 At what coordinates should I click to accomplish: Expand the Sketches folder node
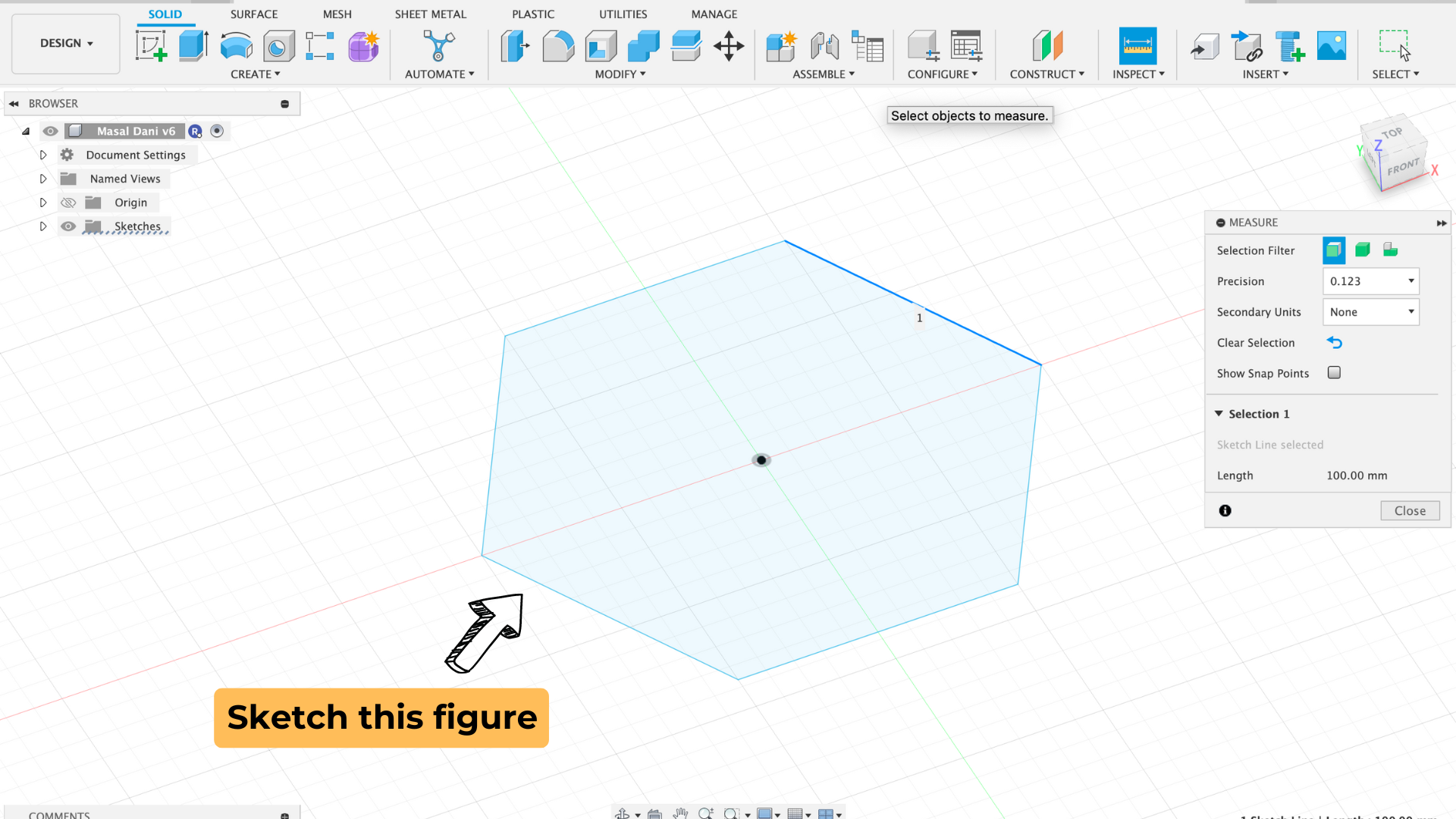click(43, 226)
